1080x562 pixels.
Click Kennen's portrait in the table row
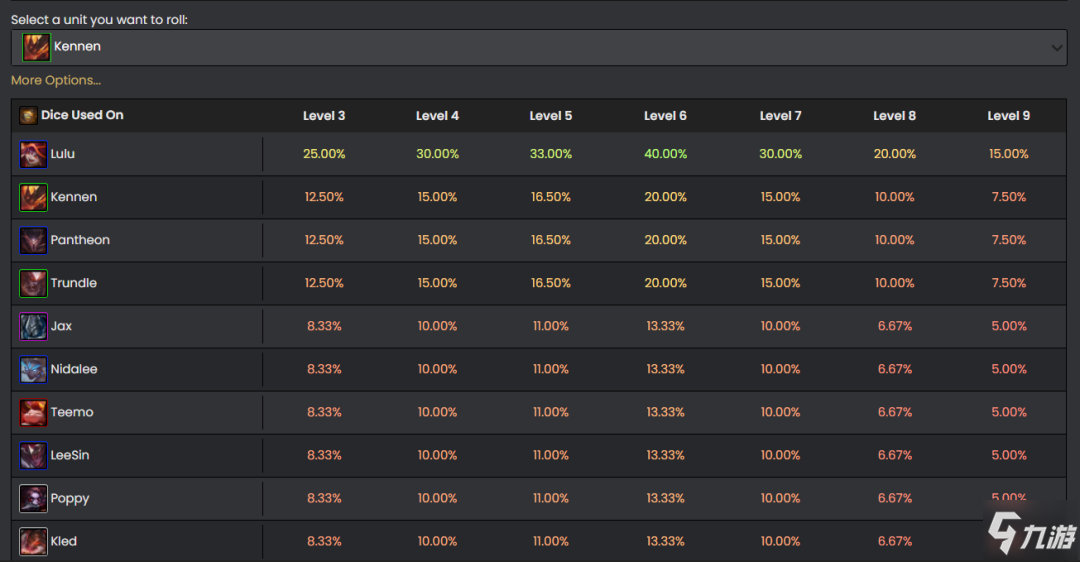[33, 198]
